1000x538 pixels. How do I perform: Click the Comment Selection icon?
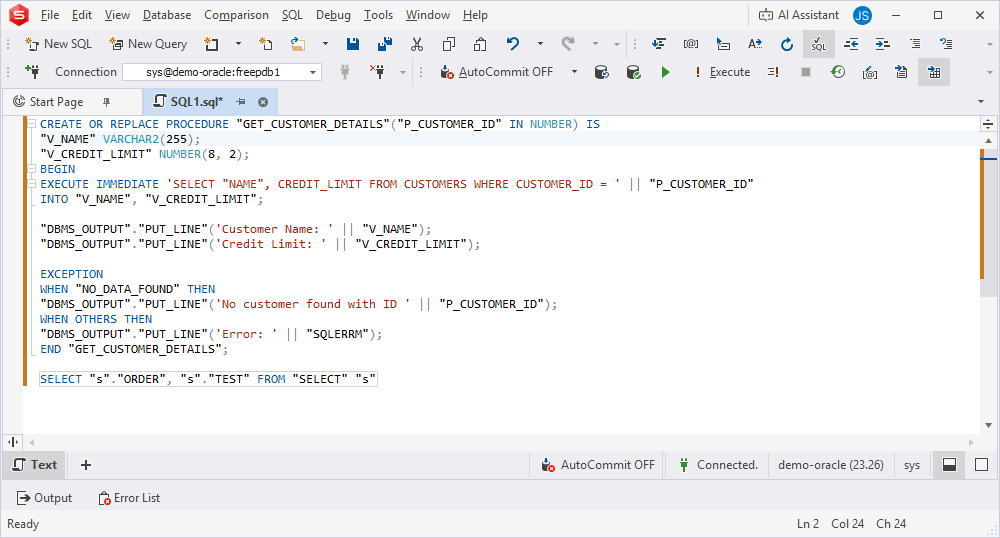click(x=915, y=44)
